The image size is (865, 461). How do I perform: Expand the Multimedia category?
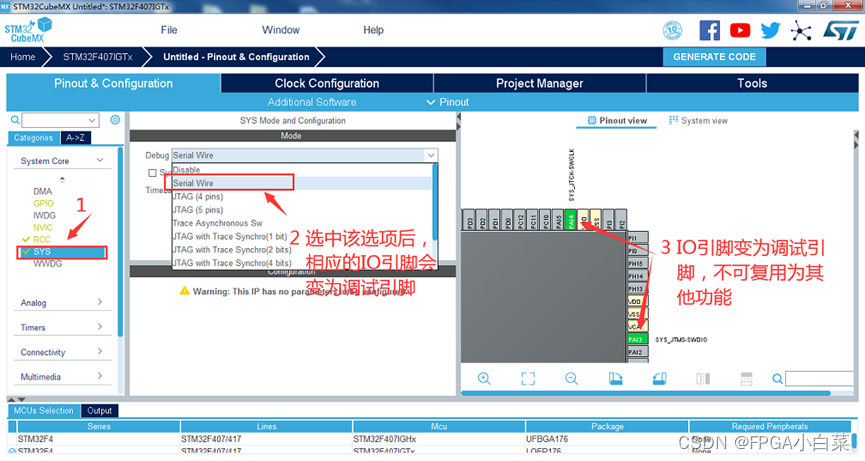click(100, 376)
